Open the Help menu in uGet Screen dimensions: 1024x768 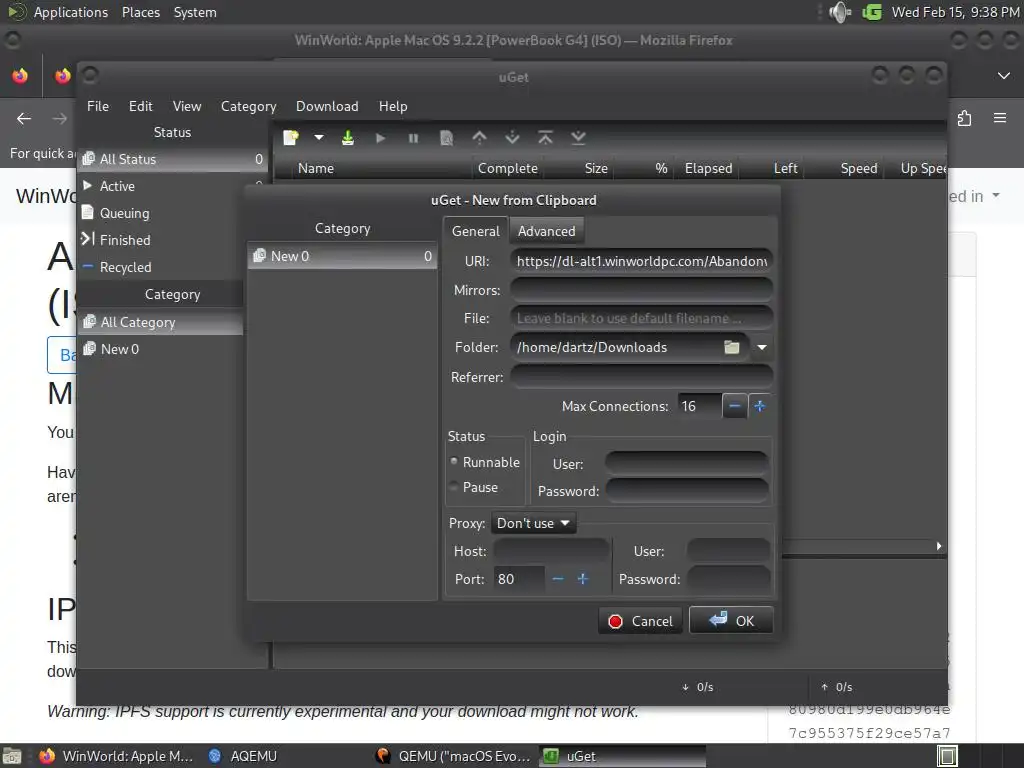(x=393, y=106)
